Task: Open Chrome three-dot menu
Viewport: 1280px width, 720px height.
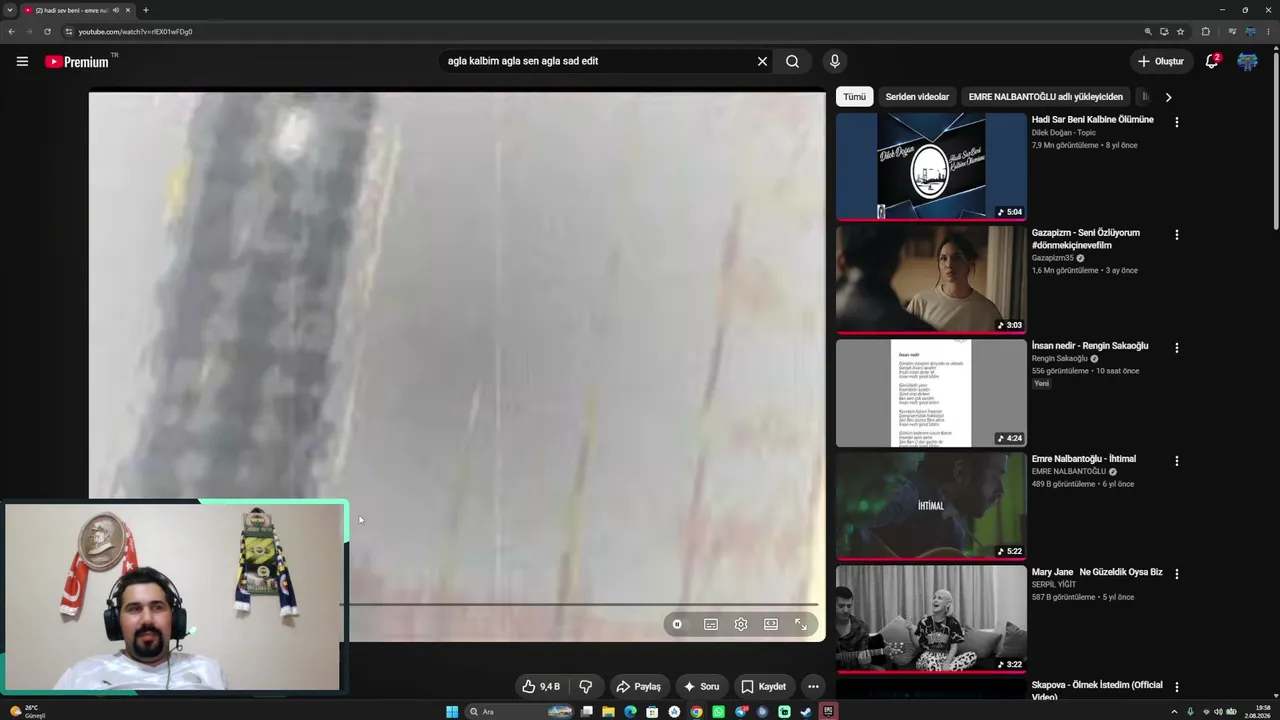Action: (x=1269, y=32)
